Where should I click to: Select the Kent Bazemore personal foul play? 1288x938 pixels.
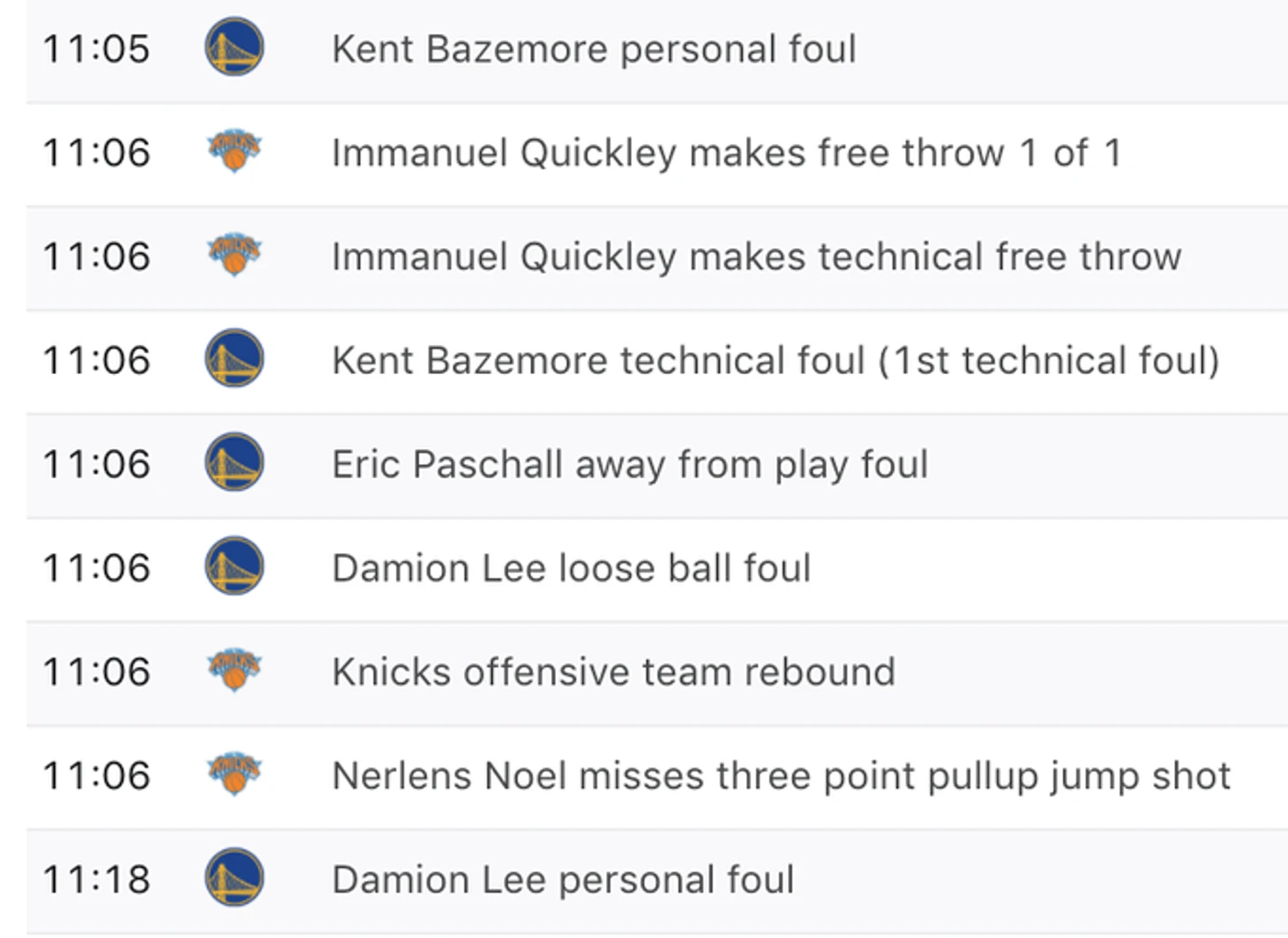coord(656,50)
